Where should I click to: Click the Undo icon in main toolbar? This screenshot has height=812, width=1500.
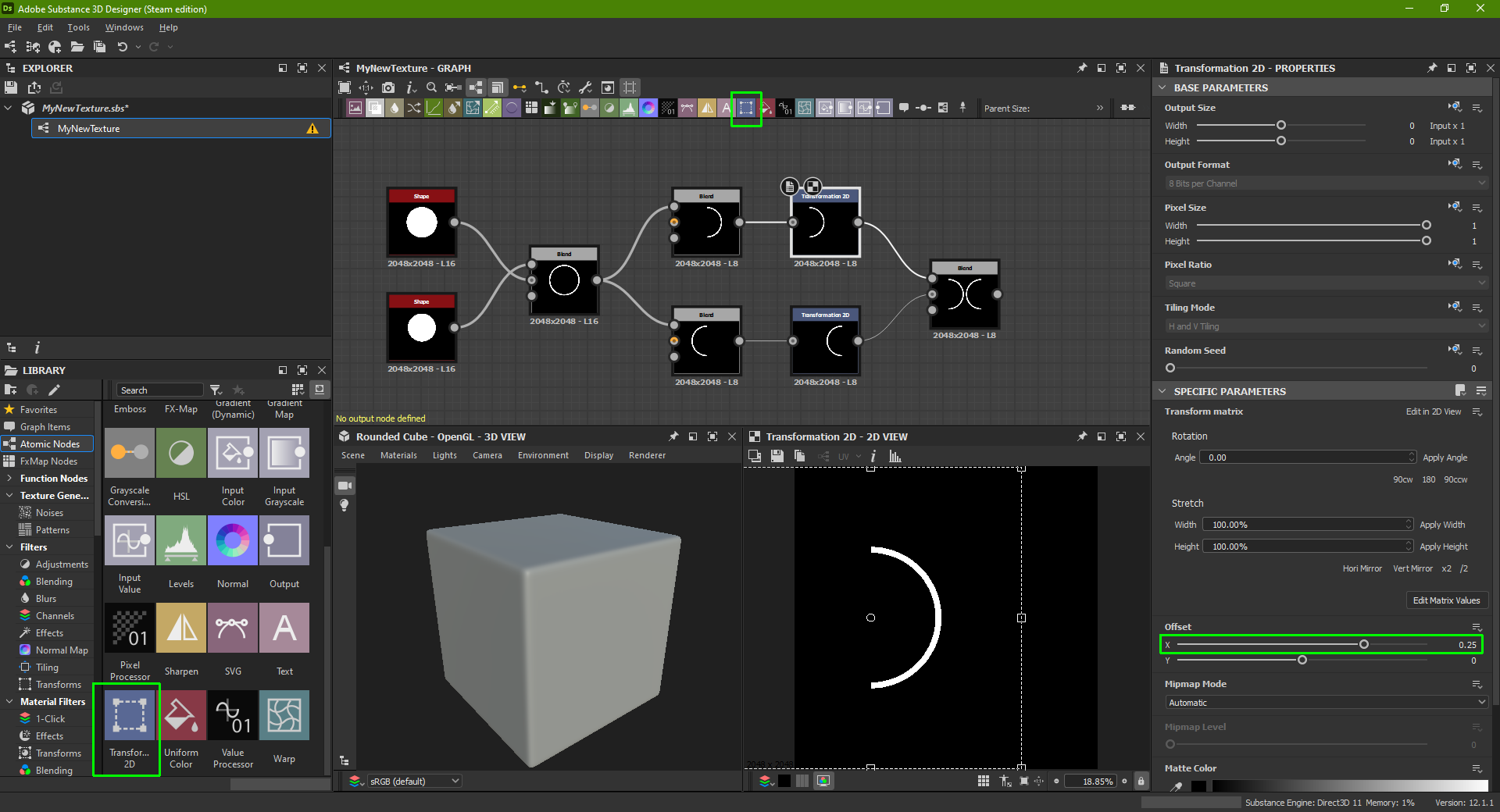click(x=123, y=47)
